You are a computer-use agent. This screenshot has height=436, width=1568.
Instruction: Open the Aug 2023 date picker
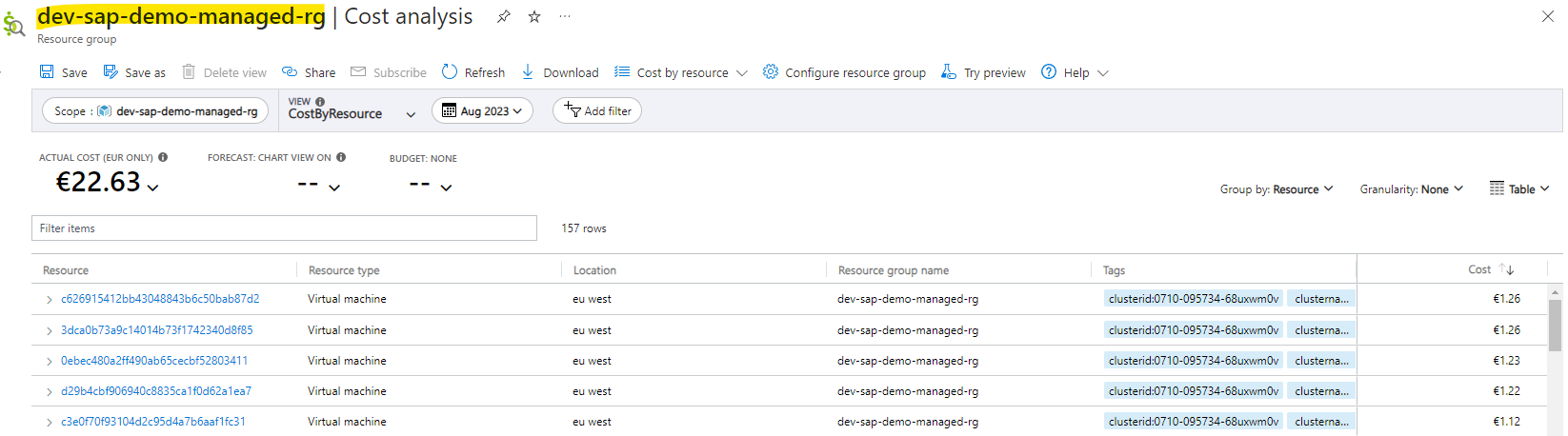(482, 111)
